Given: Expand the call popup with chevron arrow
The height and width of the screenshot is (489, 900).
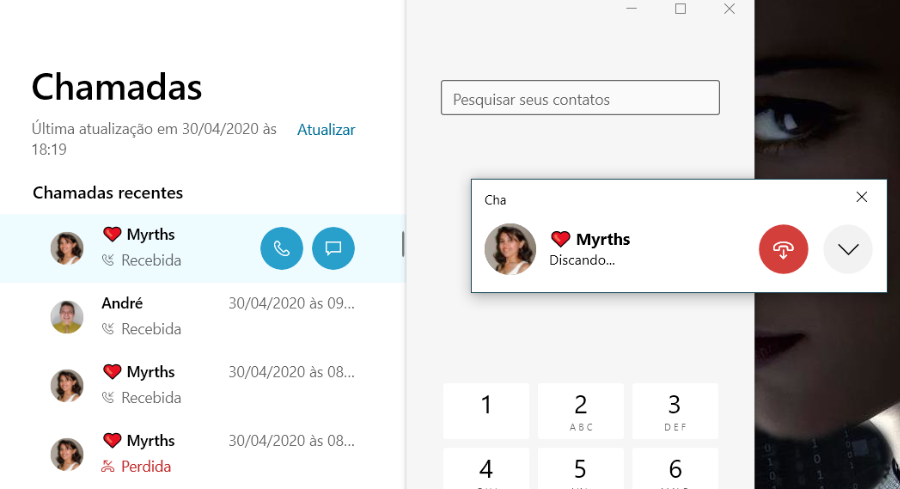Looking at the screenshot, I should (848, 249).
